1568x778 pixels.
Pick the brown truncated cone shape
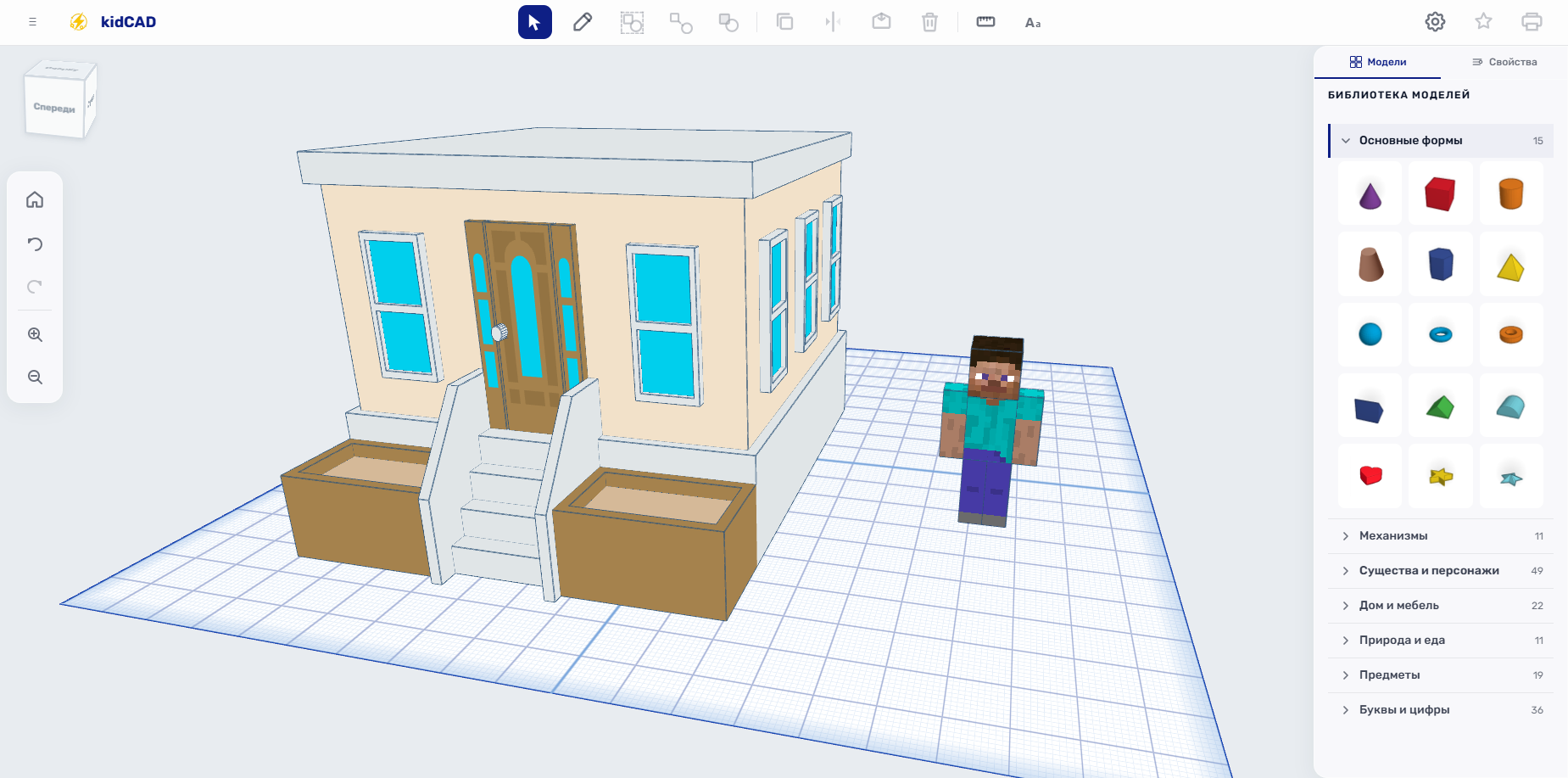1370,265
